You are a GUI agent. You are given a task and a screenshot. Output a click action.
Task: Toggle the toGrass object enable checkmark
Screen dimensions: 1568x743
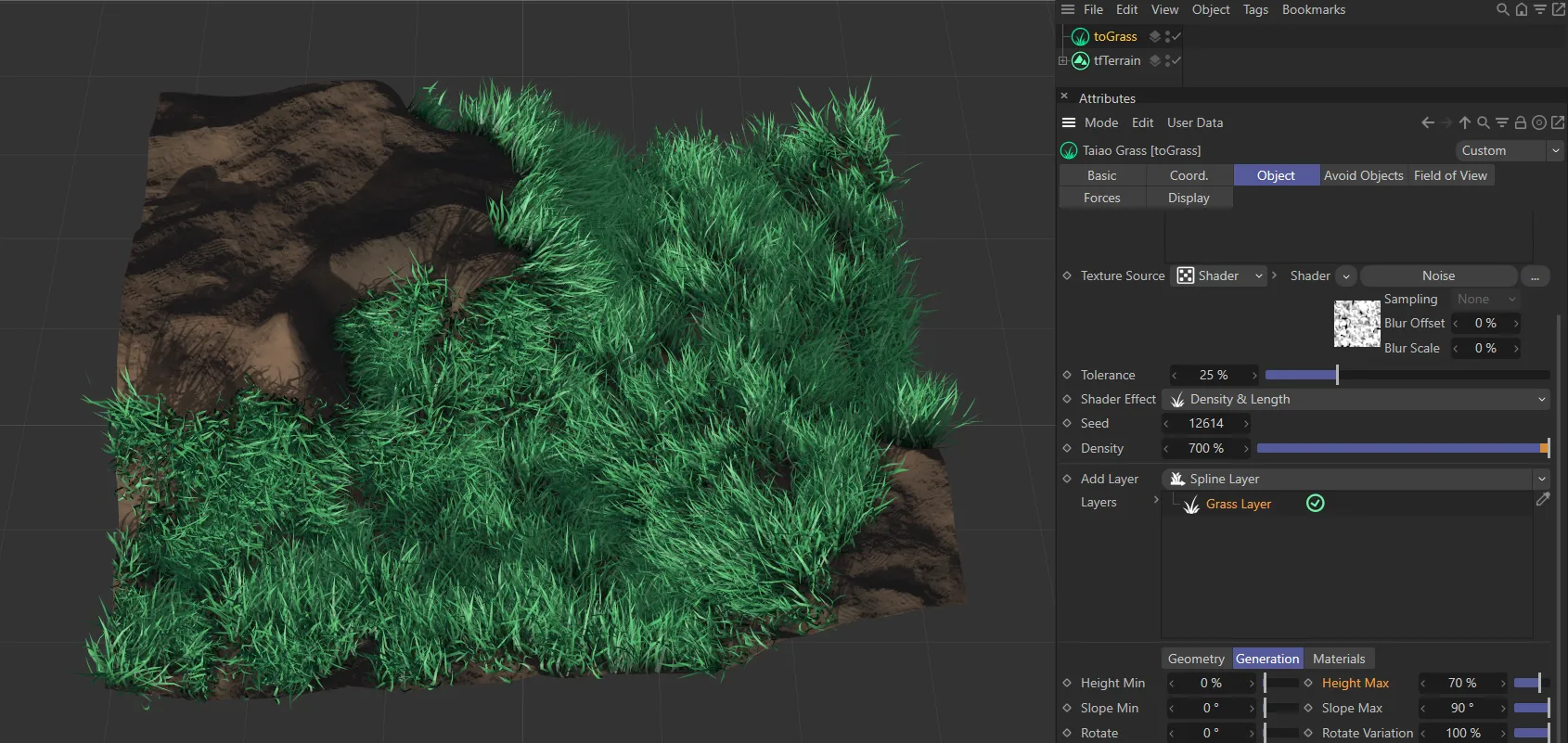pos(1176,37)
